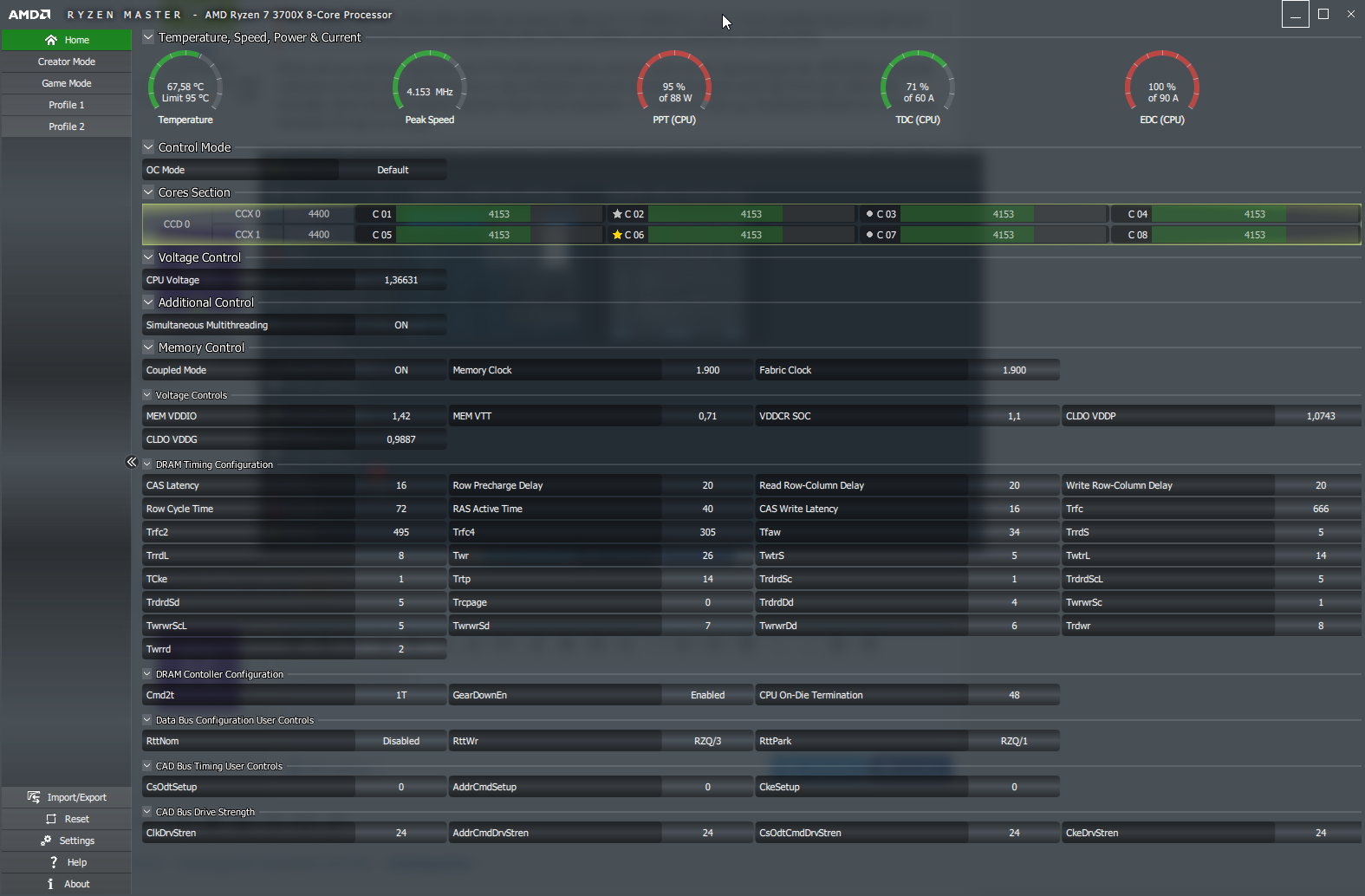The height and width of the screenshot is (896, 1365).
Task: Click CPU On-Die Termination value 48
Action: (x=1014, y=695)
